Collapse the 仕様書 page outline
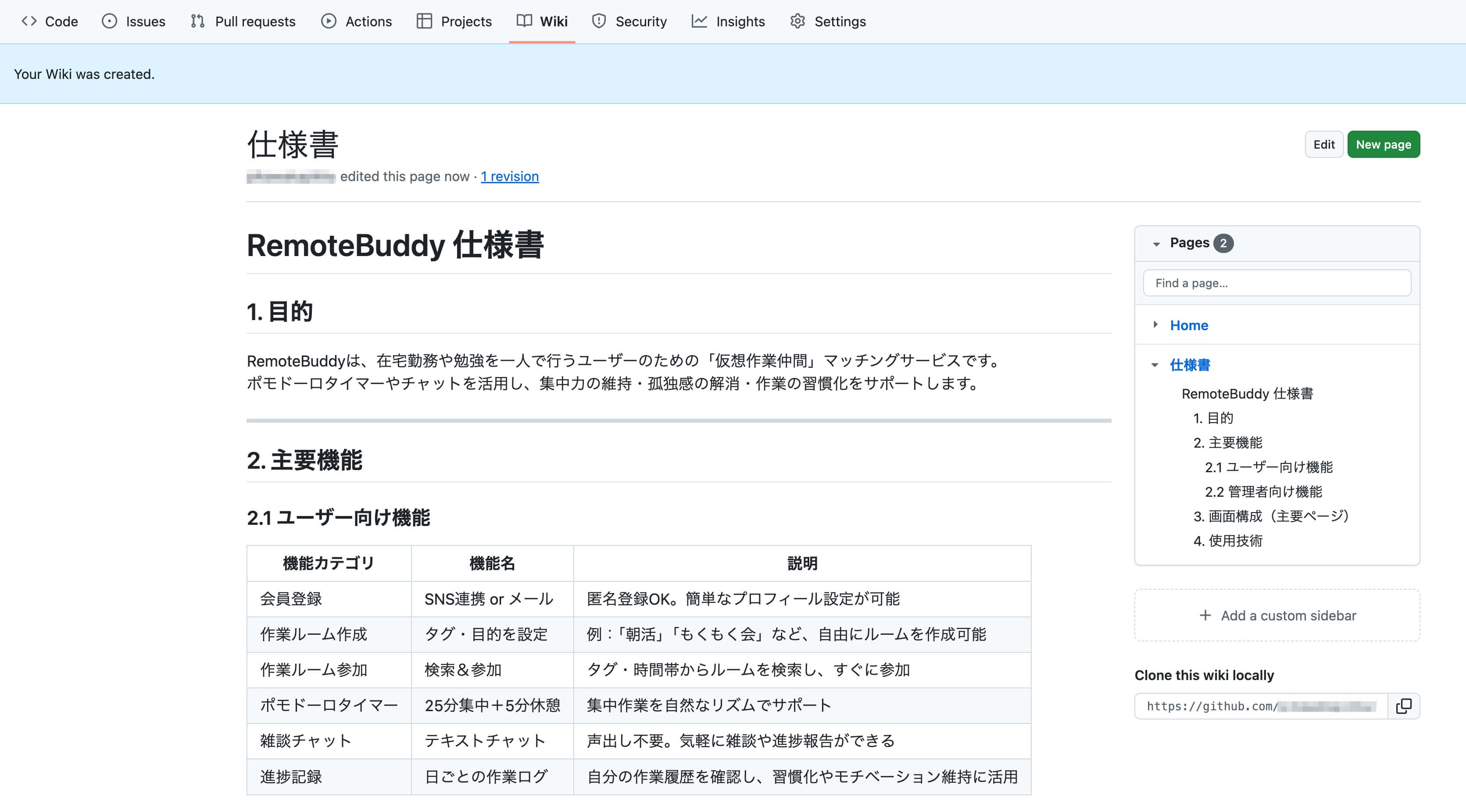The width and height of the screenshot is (1466, 812). pos(1155,365)
